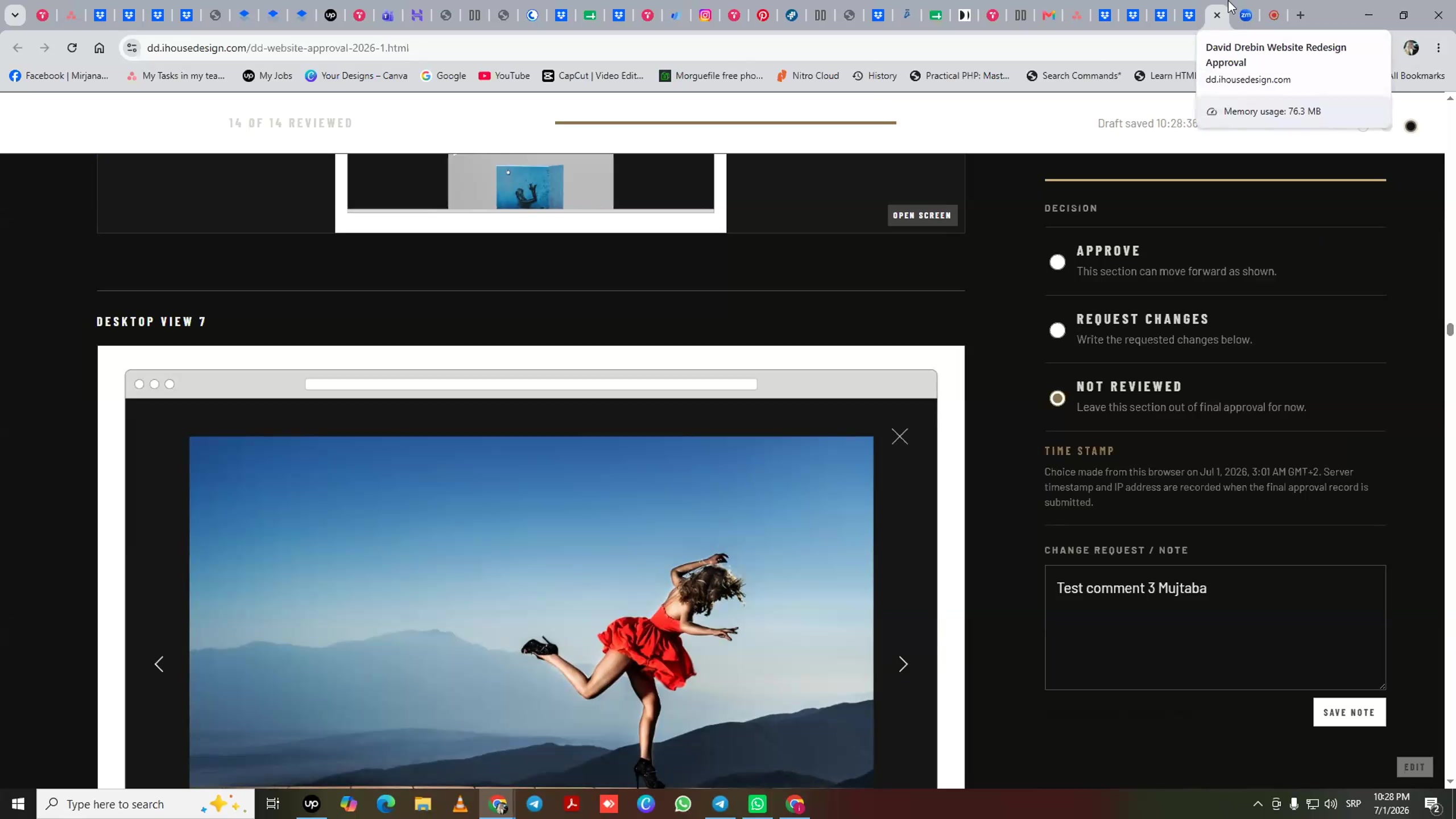This screenshot has height=819, width=1456.
Task: Open the volume control in system tray
Action: click(1330, 804)
